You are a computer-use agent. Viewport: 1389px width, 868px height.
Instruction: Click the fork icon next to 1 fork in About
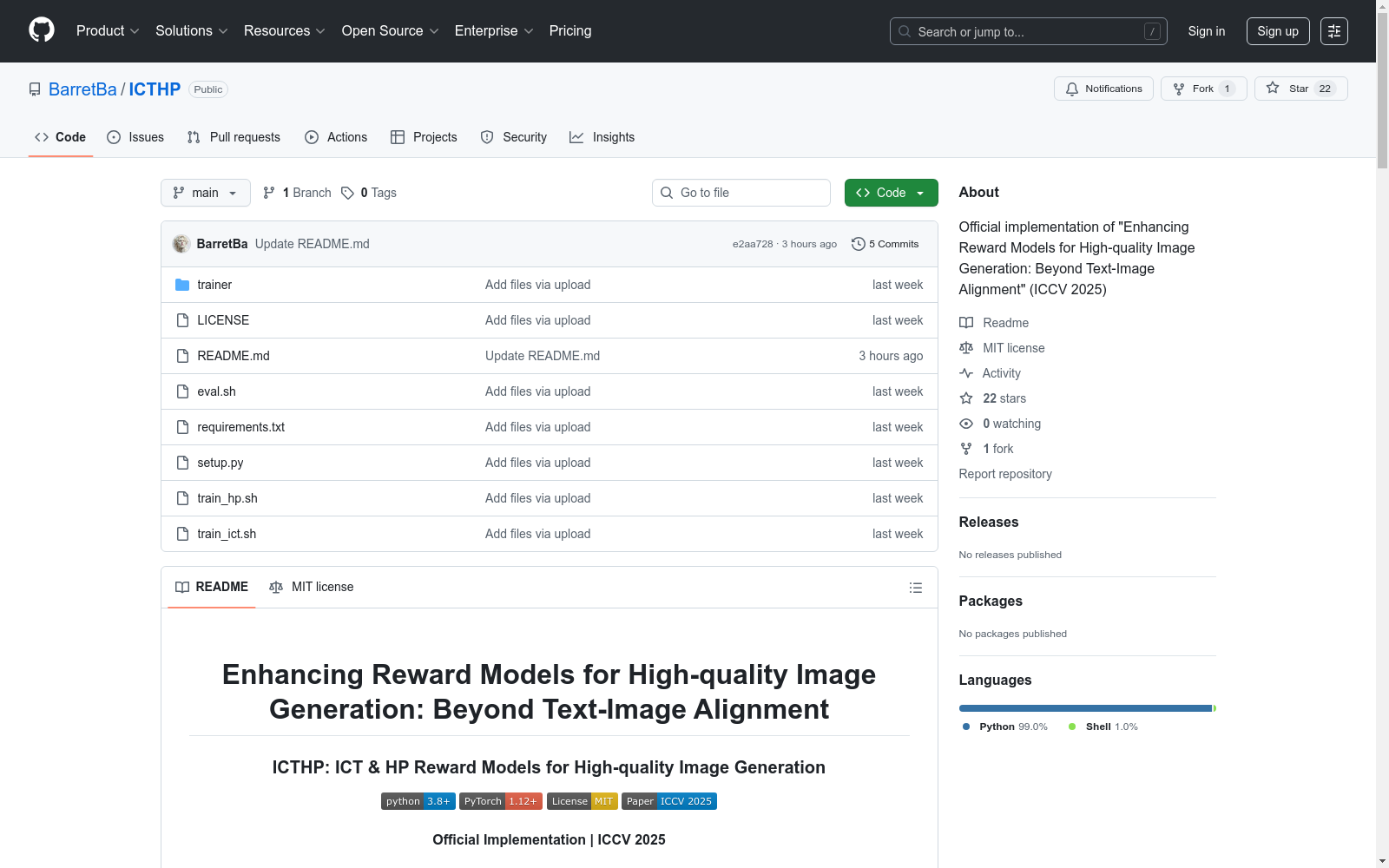[966, 449]
